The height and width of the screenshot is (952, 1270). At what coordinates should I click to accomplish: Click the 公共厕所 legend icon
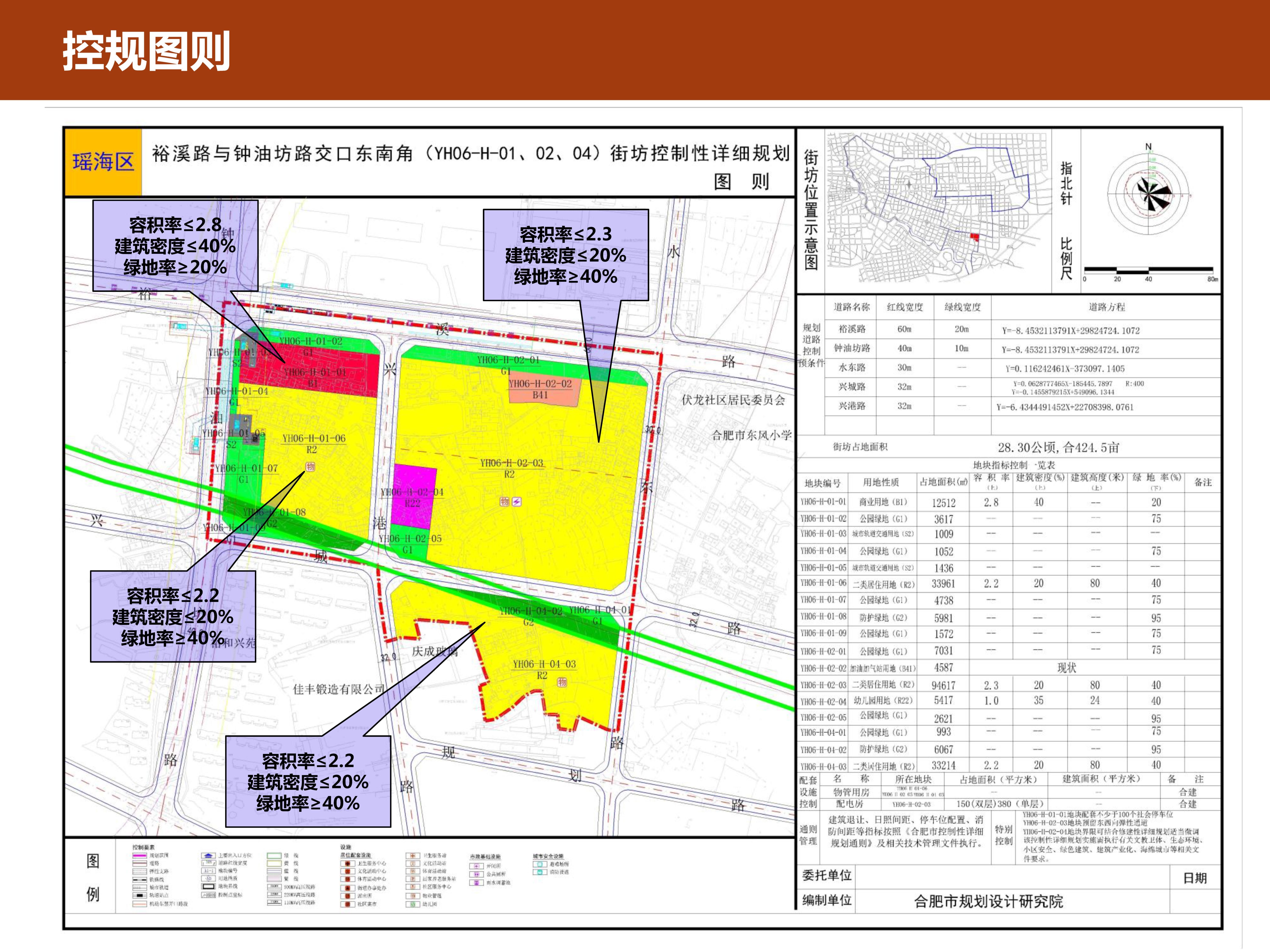point(476,875)
